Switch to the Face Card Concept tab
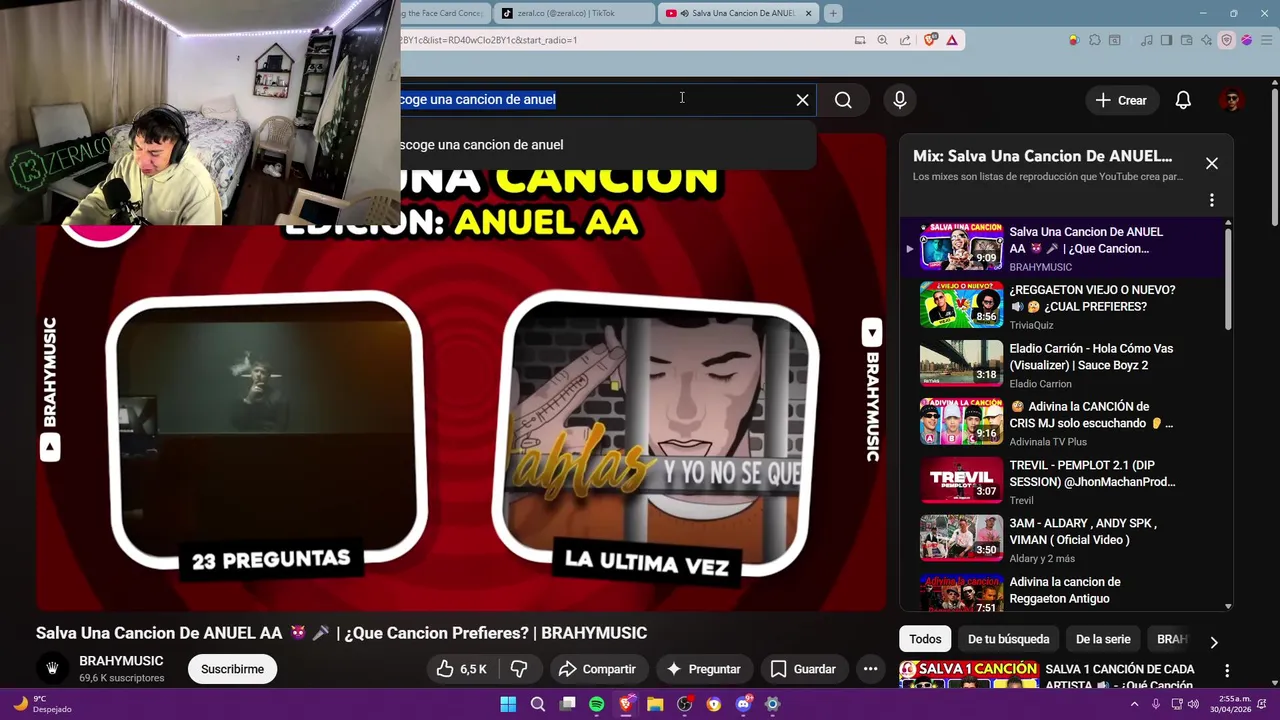 coord(444,13)
